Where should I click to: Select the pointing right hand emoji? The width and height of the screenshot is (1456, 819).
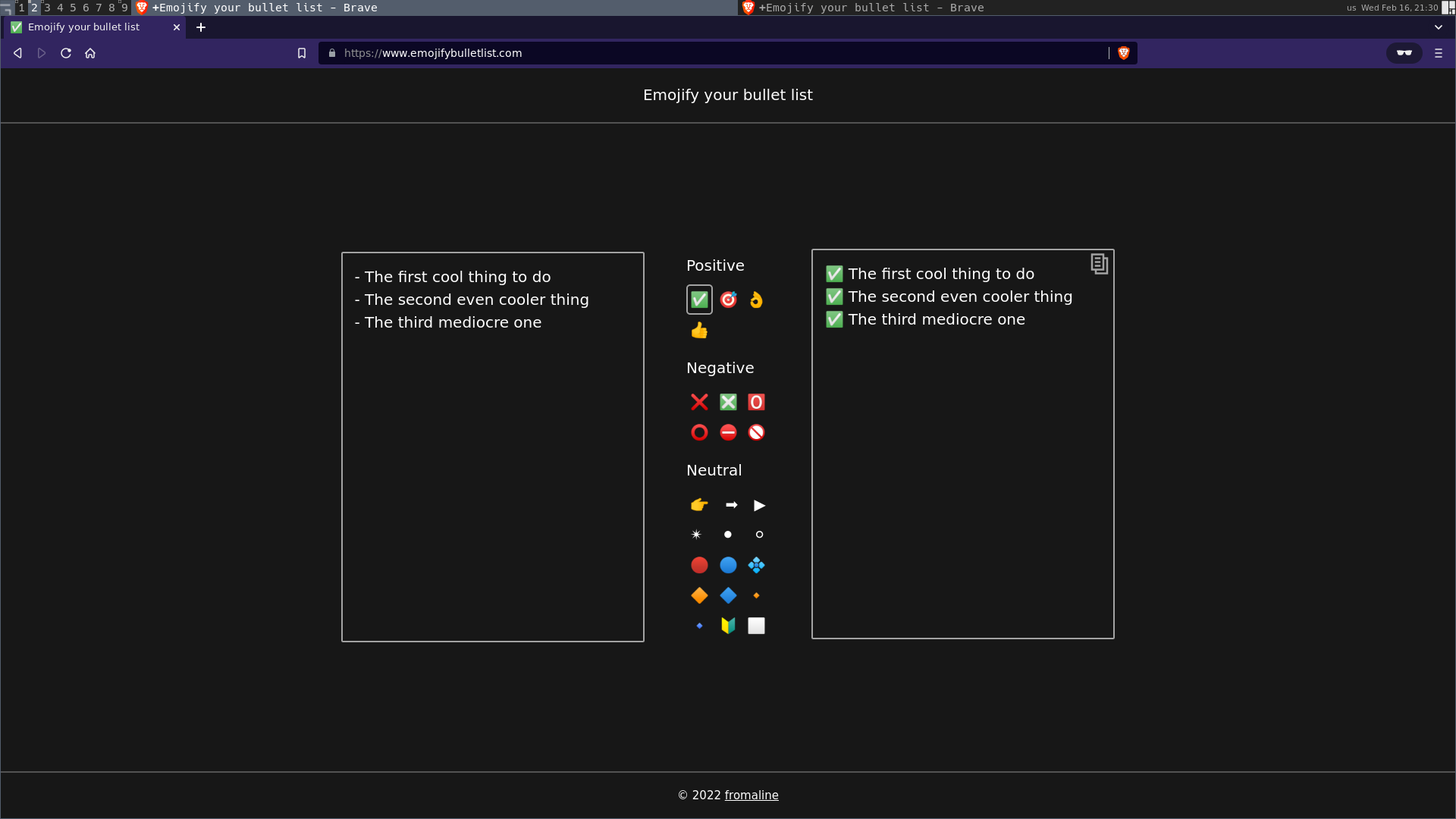(x=699, y=505)
